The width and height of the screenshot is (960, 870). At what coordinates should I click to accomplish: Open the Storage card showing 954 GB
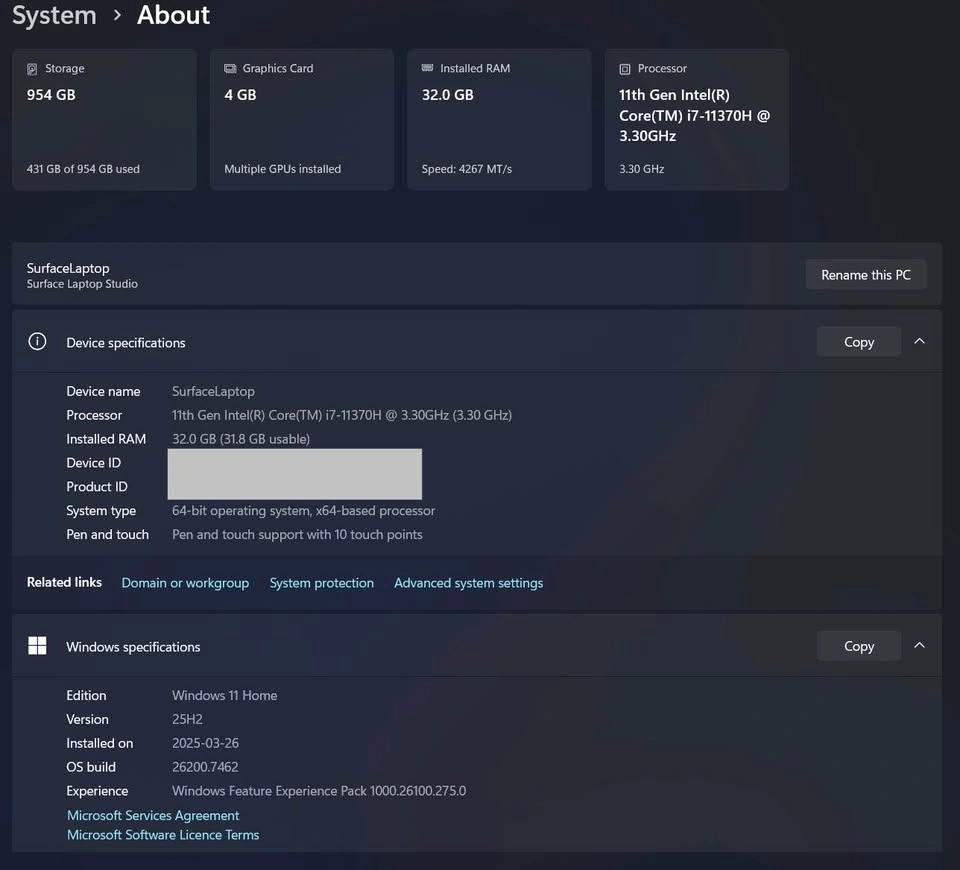point(104,119)
